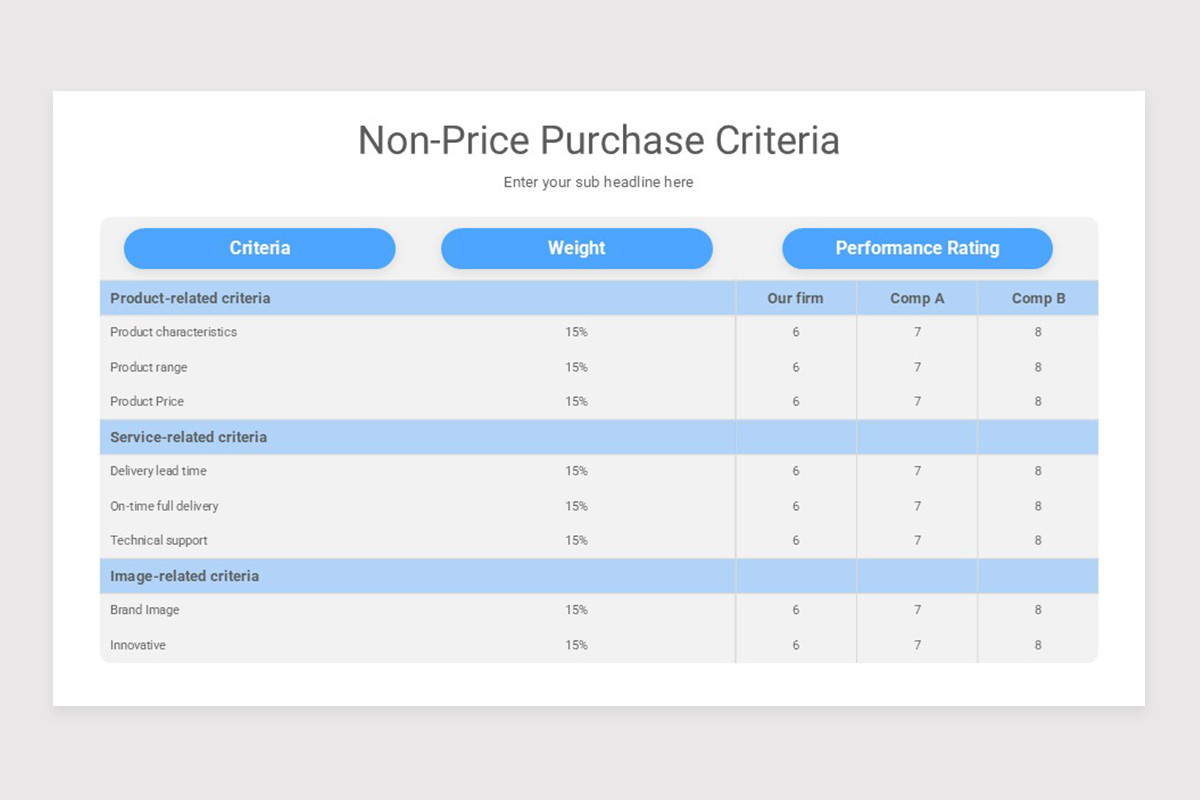
Task: Select the 15% weight next to Brand Image
Action: 577,609
